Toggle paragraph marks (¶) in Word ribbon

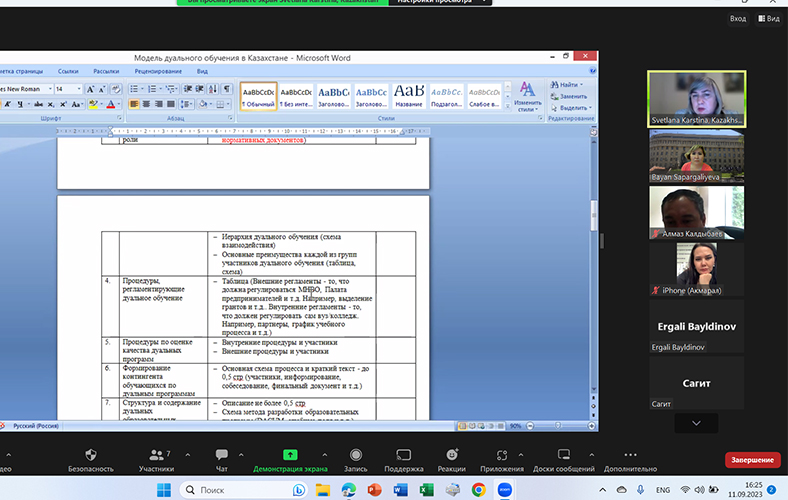click(227, 89)
